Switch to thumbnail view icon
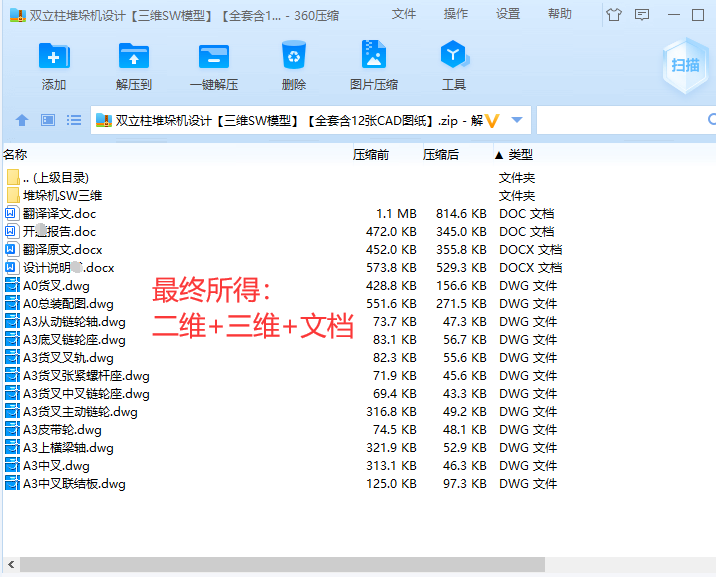716x577 pixels. [48, 120]
